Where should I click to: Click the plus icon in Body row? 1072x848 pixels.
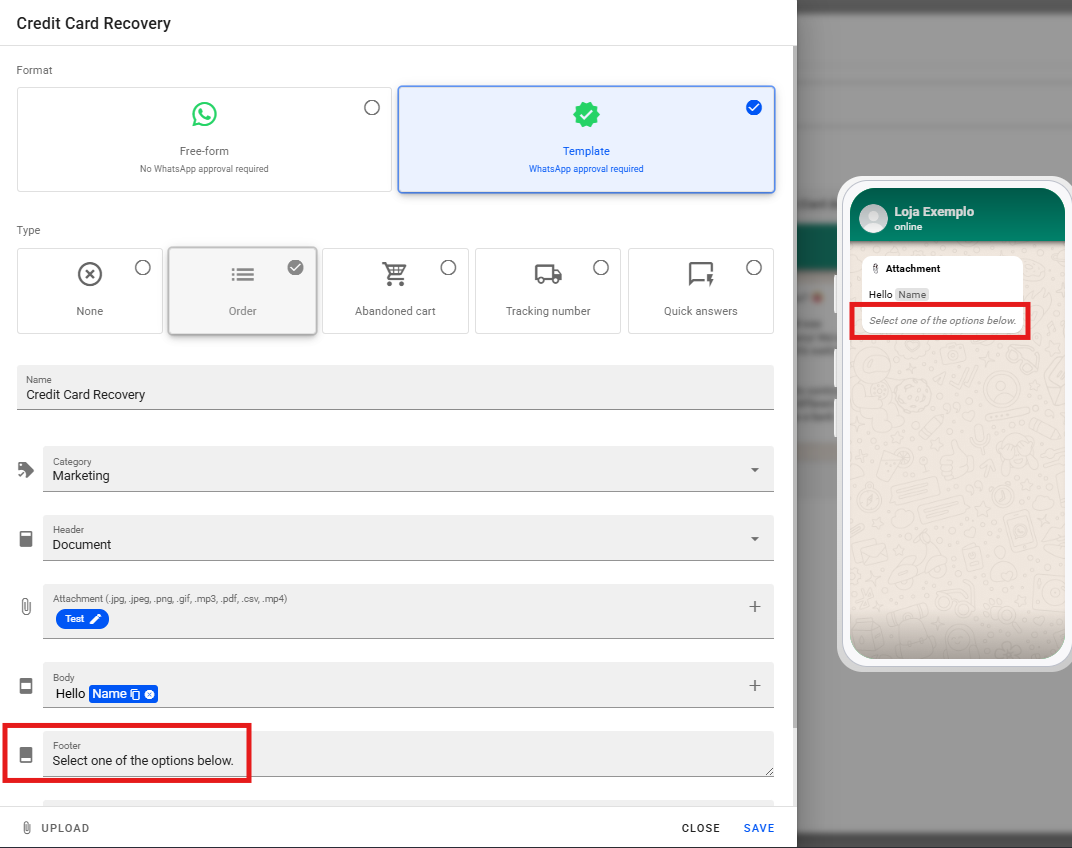(755, 685)
